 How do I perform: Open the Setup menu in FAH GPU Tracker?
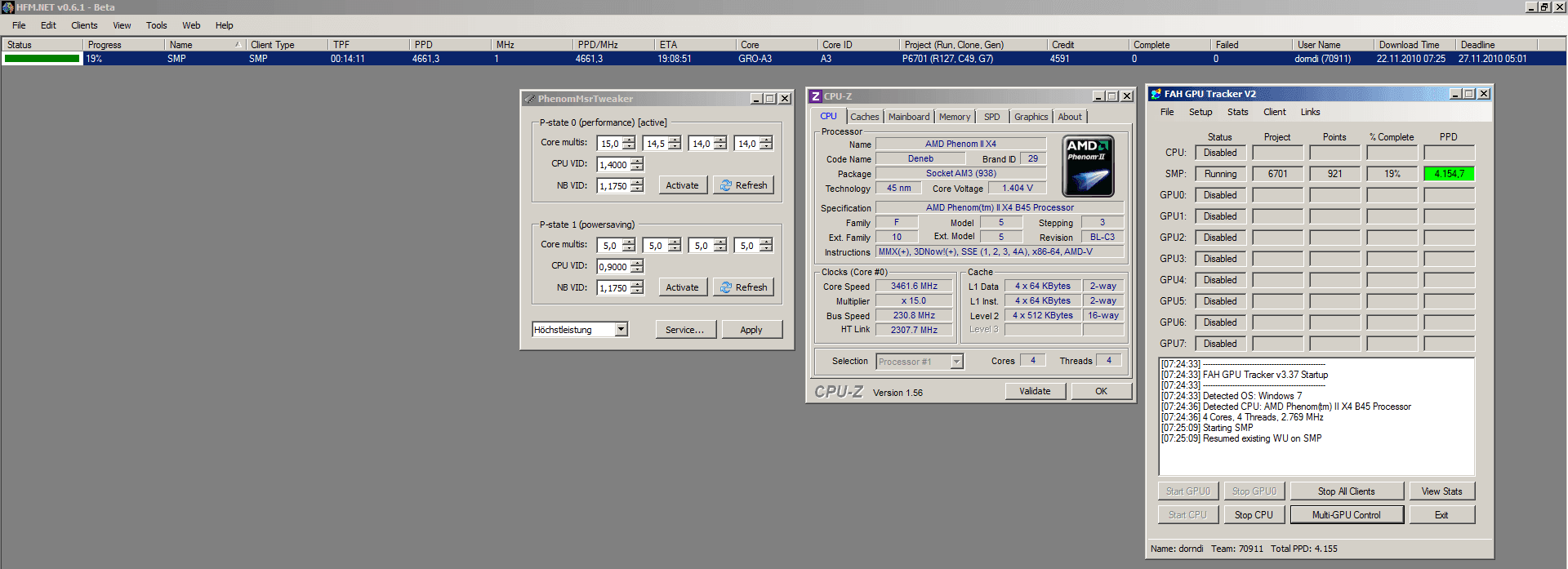[1200, 112]
